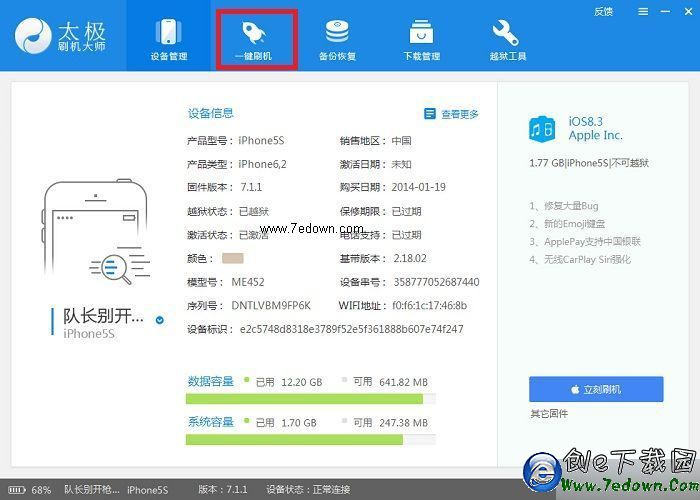Minimize the window using title bar button
The height and width of the screenshot is (500, 700).
point(666,12)
